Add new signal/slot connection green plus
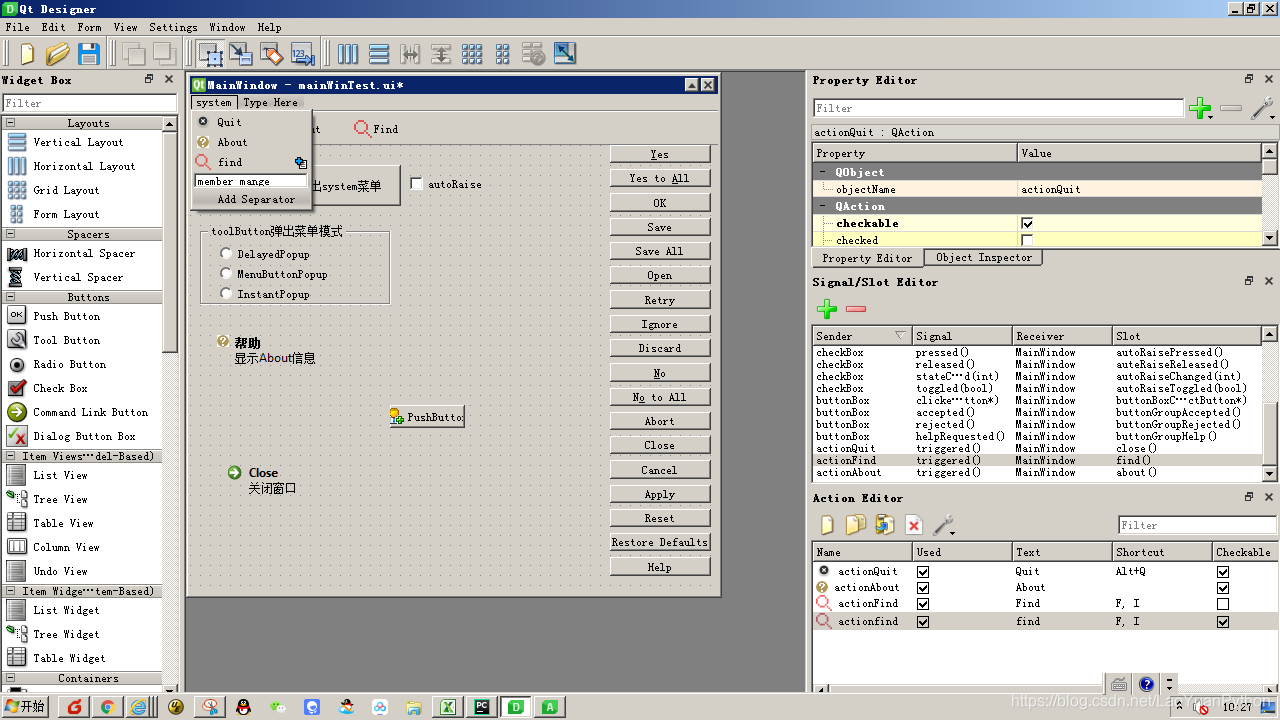 point(827,310)
